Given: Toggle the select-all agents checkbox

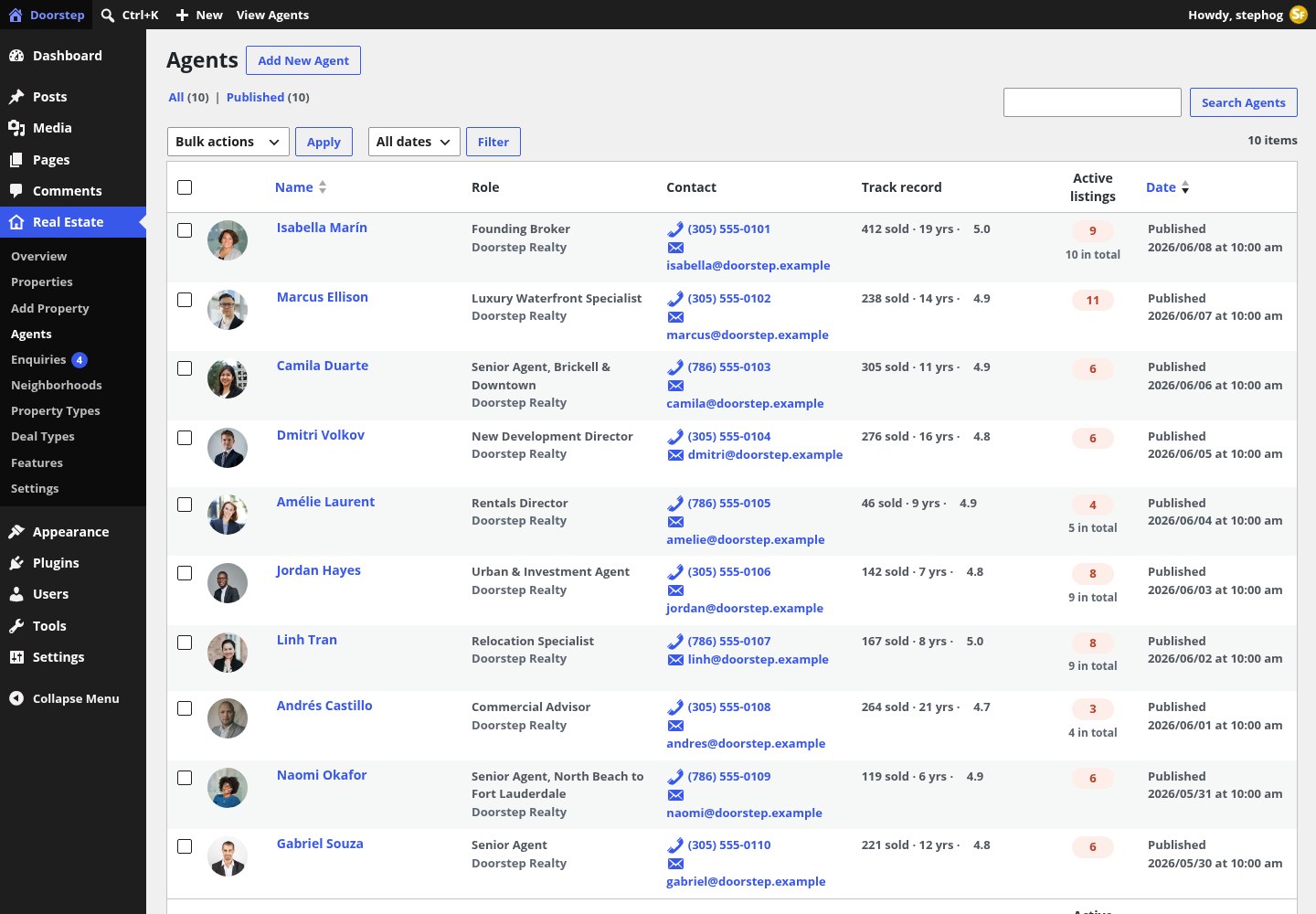Looking at the screenshot, I should click(185, 187).
